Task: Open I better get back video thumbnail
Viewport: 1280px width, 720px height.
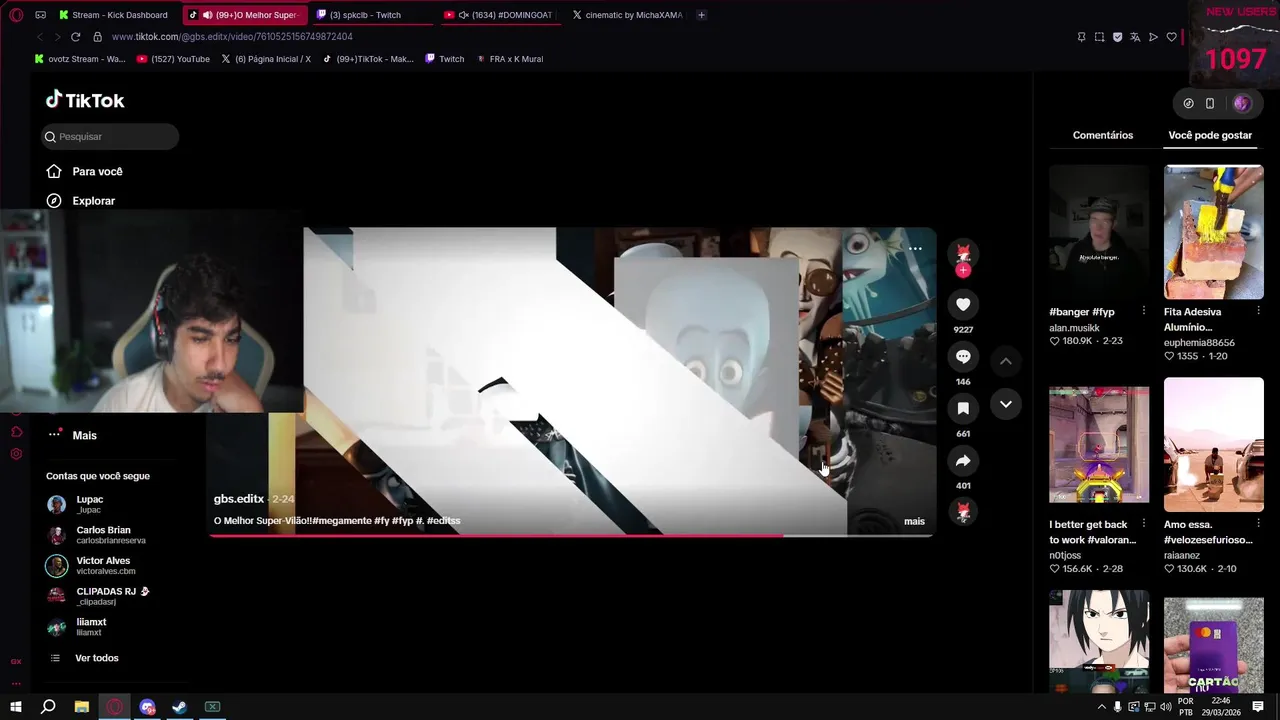Action: click(x=1099, y=444)
